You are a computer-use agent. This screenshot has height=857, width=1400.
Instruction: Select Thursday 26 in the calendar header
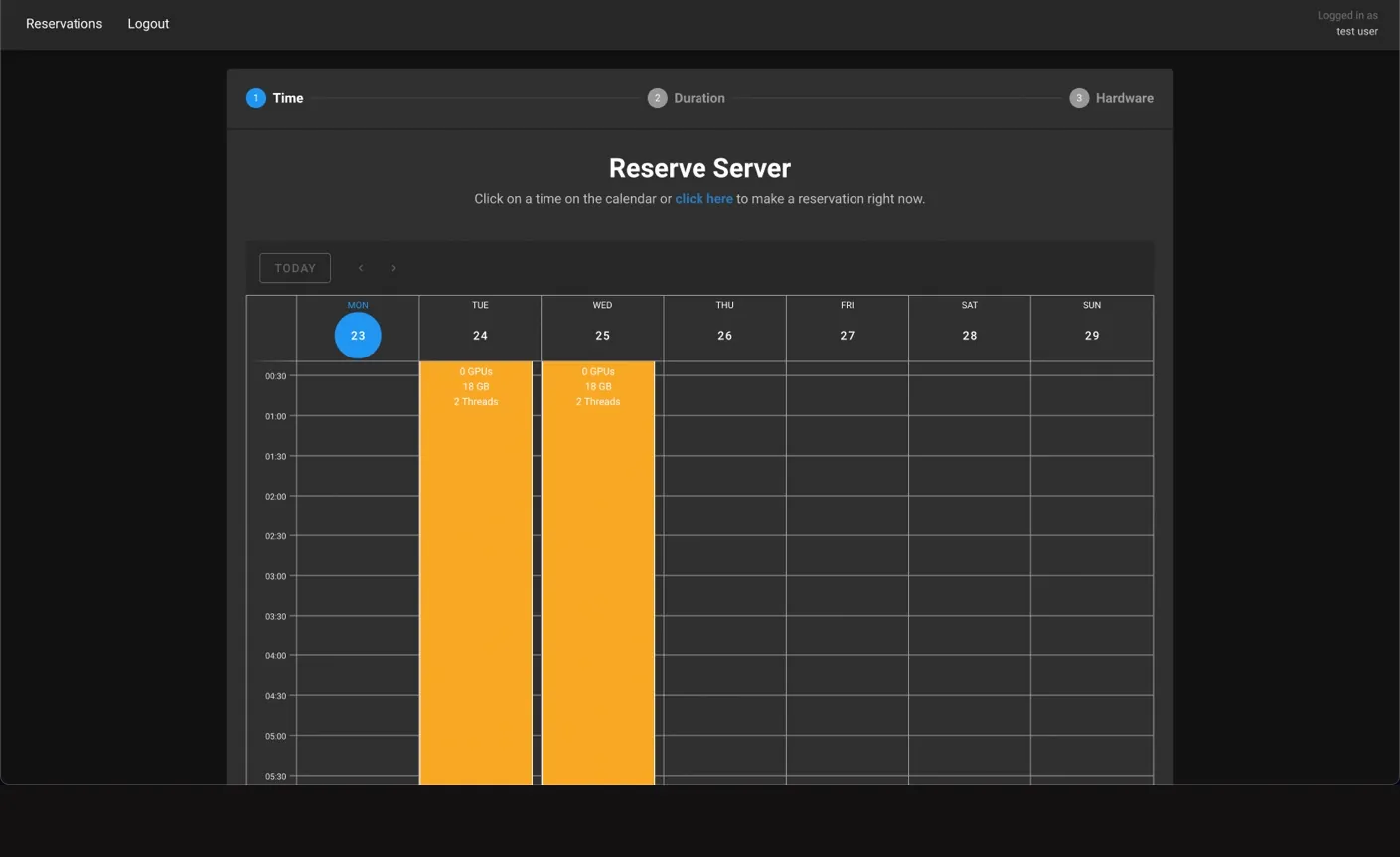click(x=725, y=336)
